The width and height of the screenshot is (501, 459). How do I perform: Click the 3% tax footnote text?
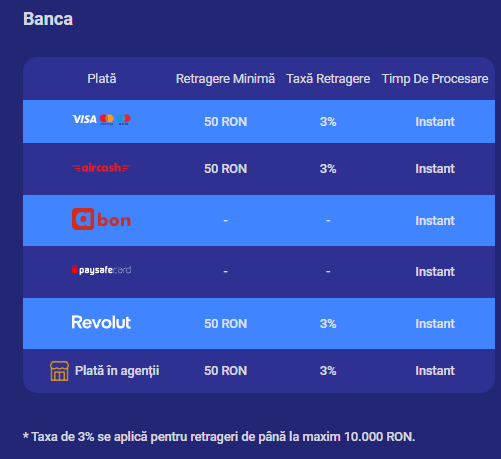point(219,436)
